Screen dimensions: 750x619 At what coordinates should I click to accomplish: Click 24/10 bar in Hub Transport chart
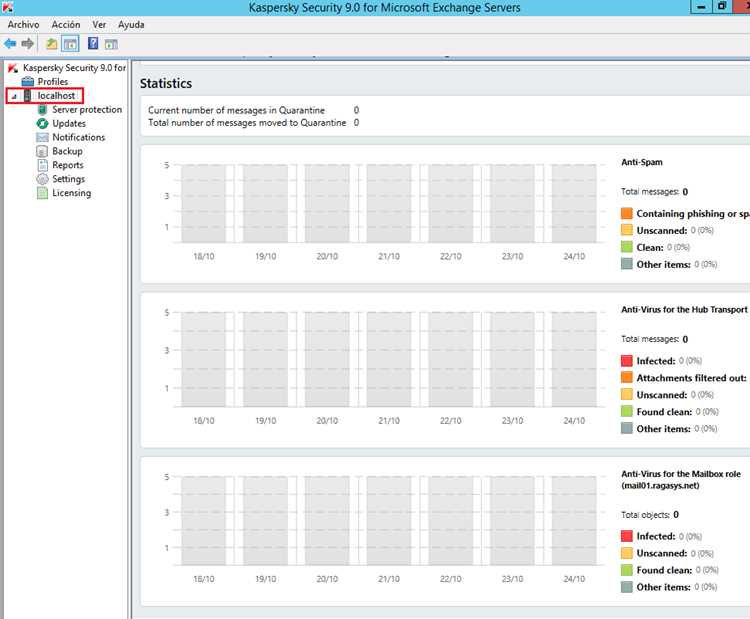click(x=574, y=359)
